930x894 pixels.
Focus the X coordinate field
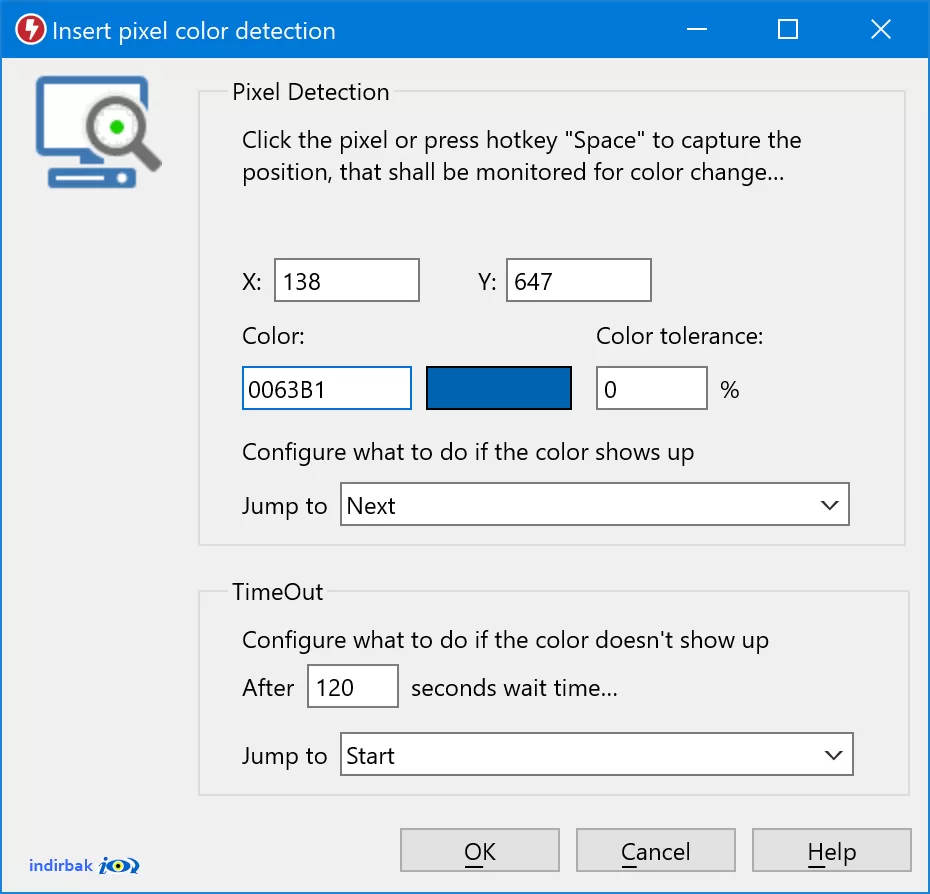tap(346, 280)
